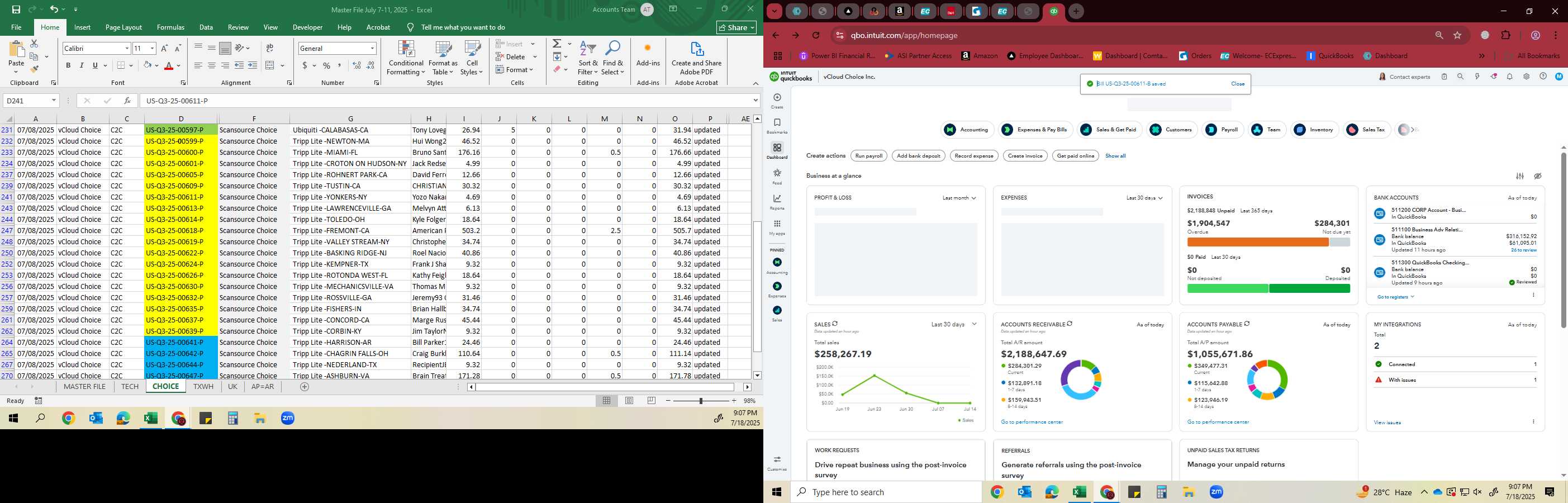The width and height of the screenshot is (1568, 503).
Task: Toggle Italic formatting in Excel
Action: click(x=82, y=65)
